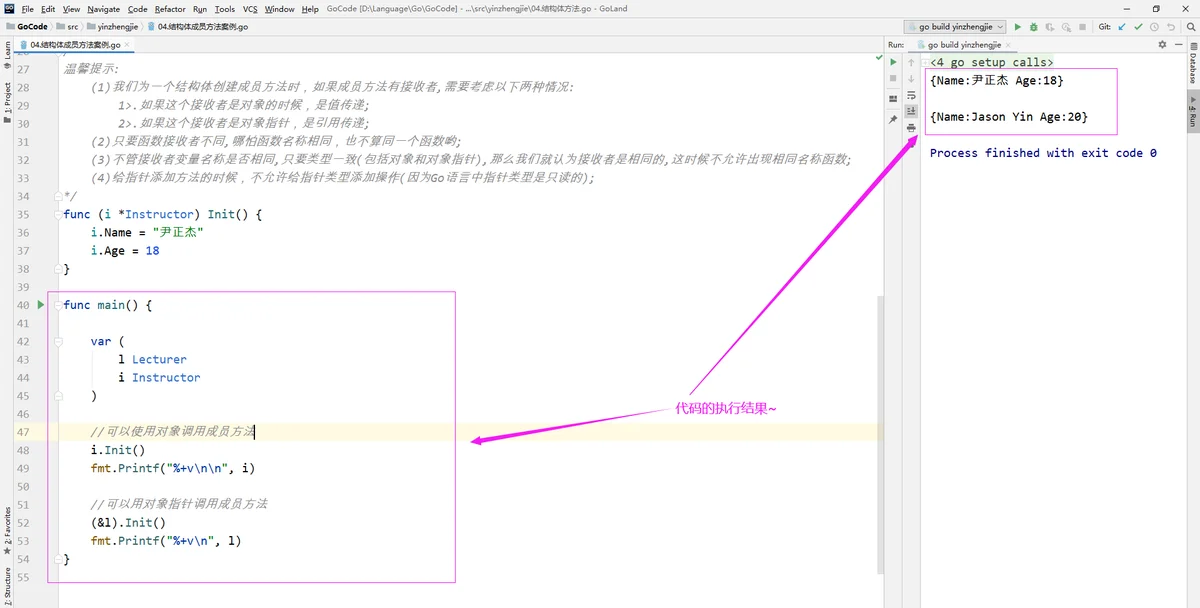Run main function from the gutter arrow
The height and width of the screenshot is (608, 1200).
pyautogui.click(x=41, y=305)
